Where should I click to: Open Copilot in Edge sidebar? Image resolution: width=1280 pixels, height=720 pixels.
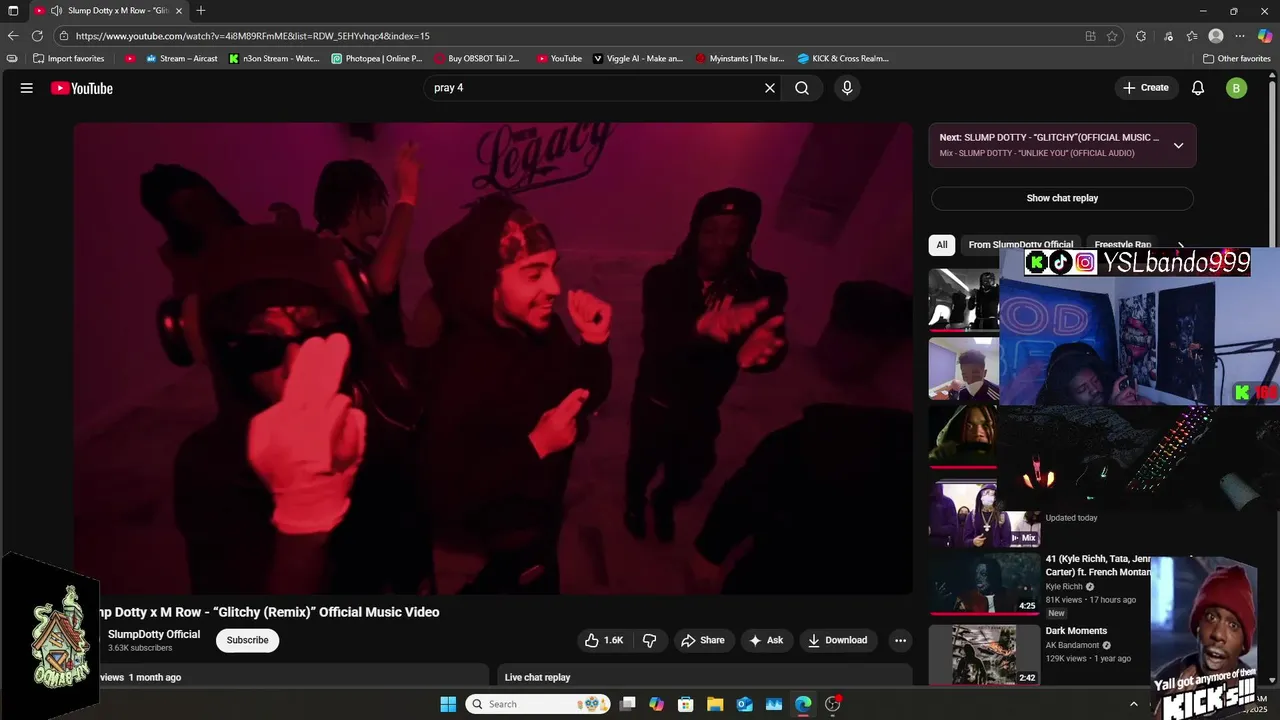coord(1265,36)
